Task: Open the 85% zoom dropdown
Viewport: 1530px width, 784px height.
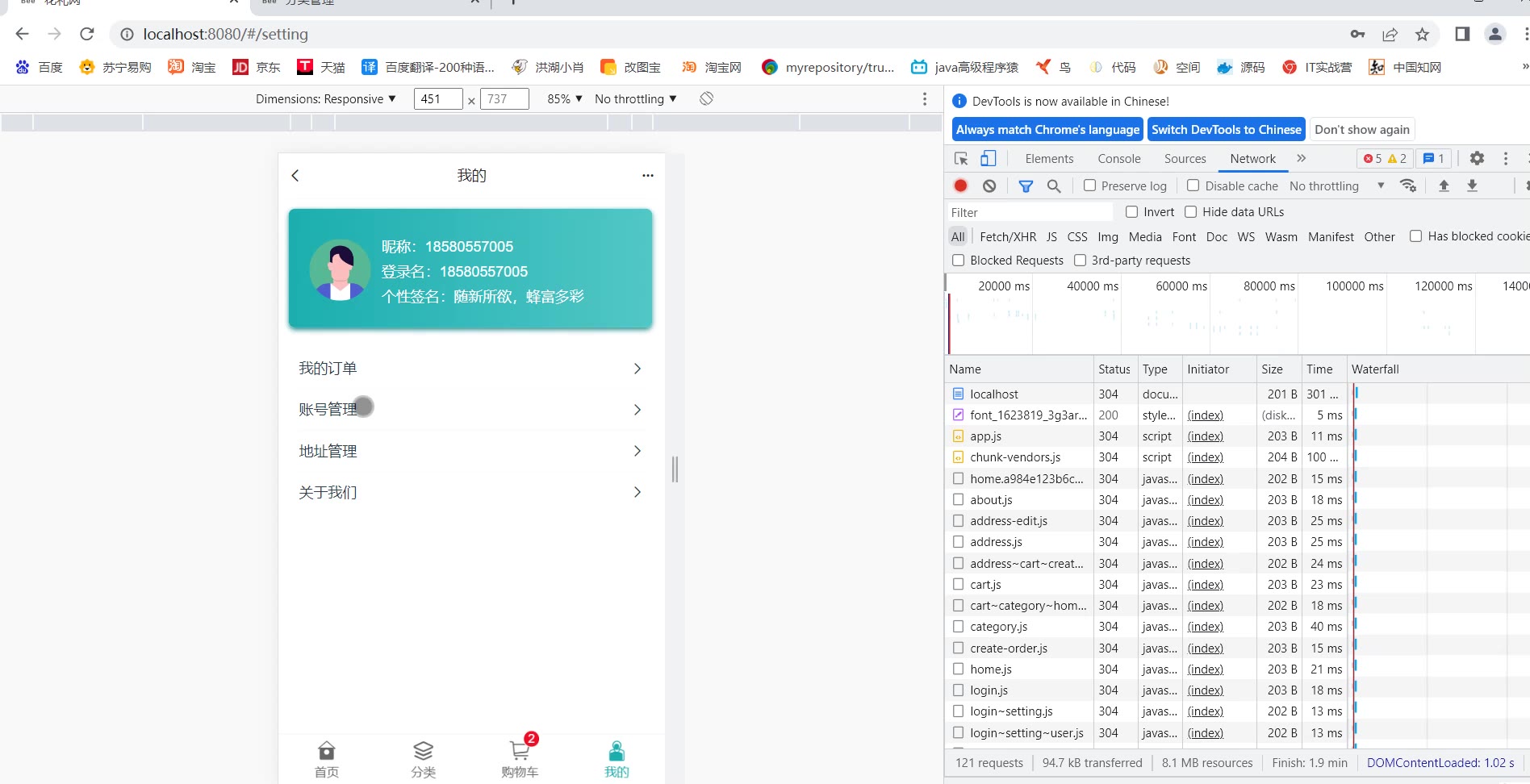Action: [x=565, y=98]
